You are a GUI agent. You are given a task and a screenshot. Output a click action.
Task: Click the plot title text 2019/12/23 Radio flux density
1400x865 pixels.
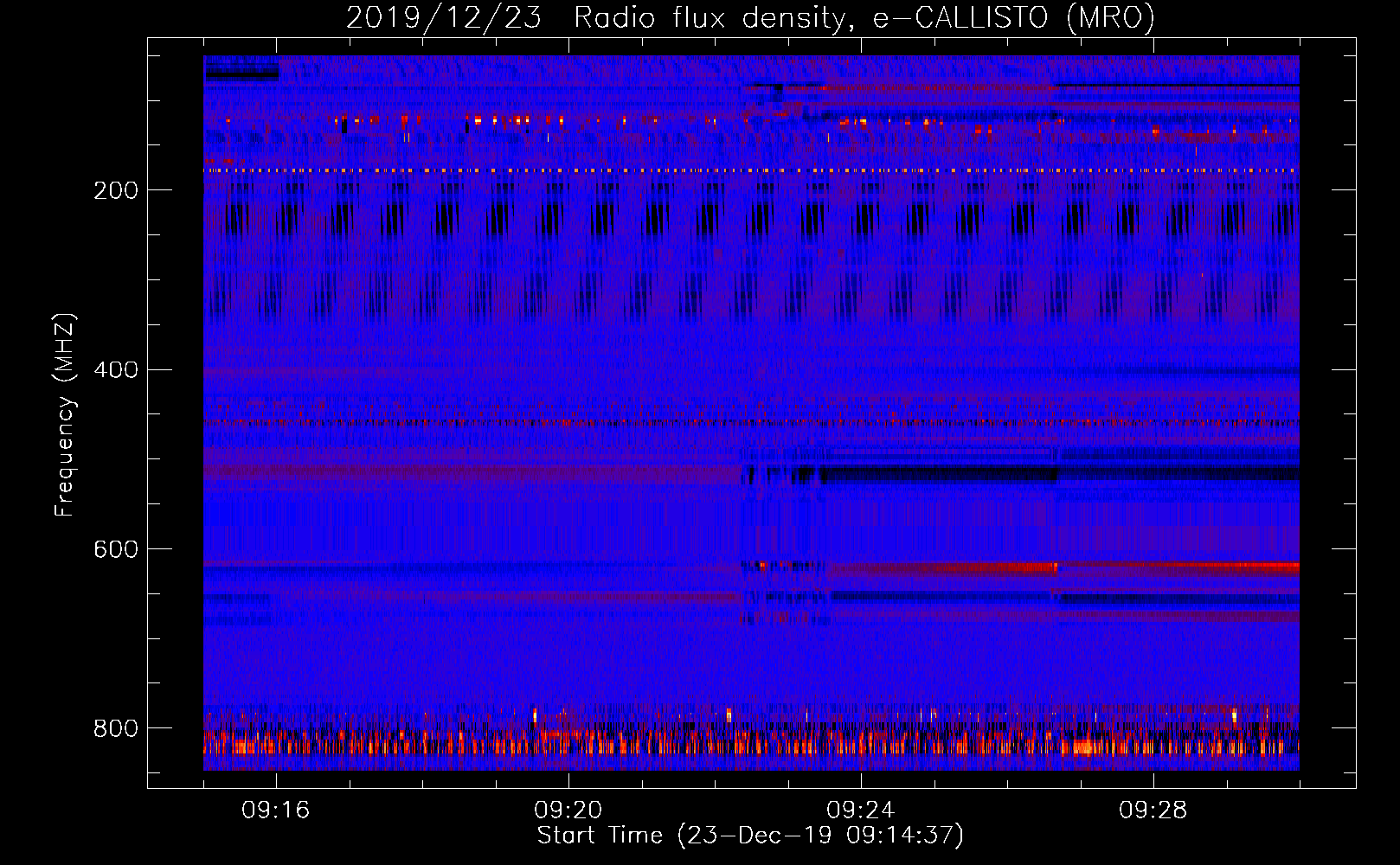[x=600, y=17]
